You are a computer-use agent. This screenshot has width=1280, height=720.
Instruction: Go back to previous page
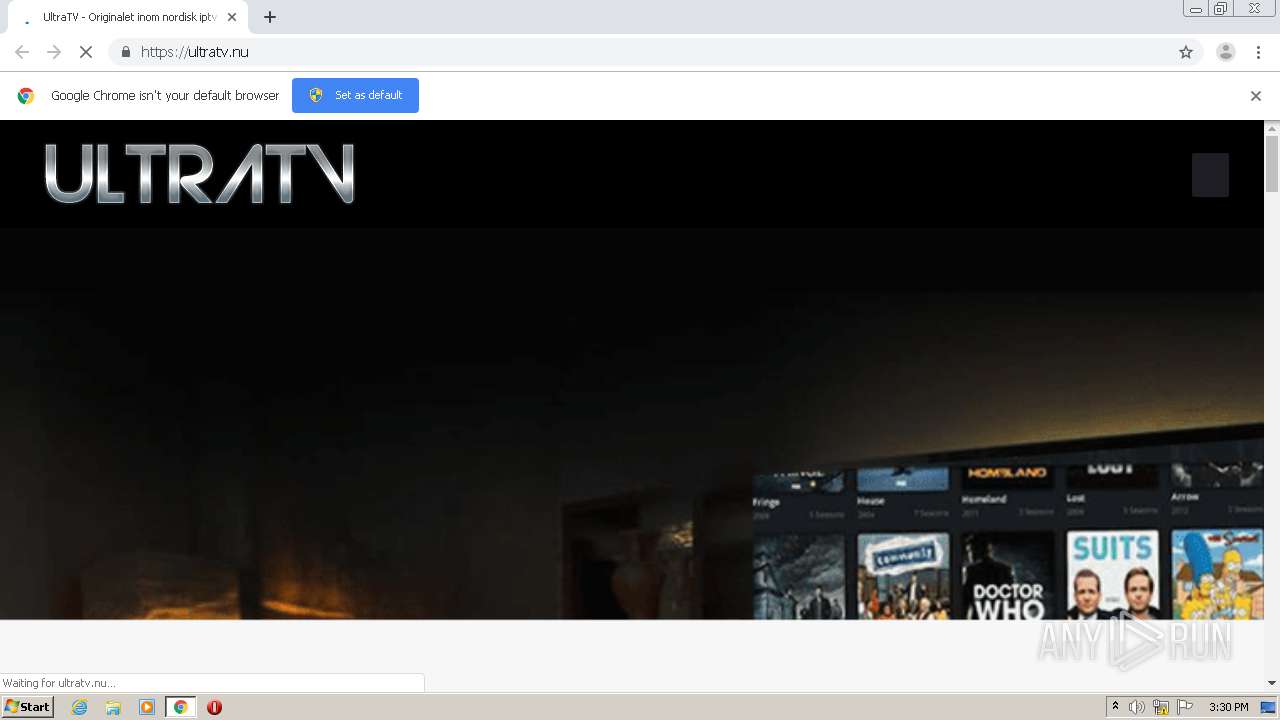[x=22, y=52]
